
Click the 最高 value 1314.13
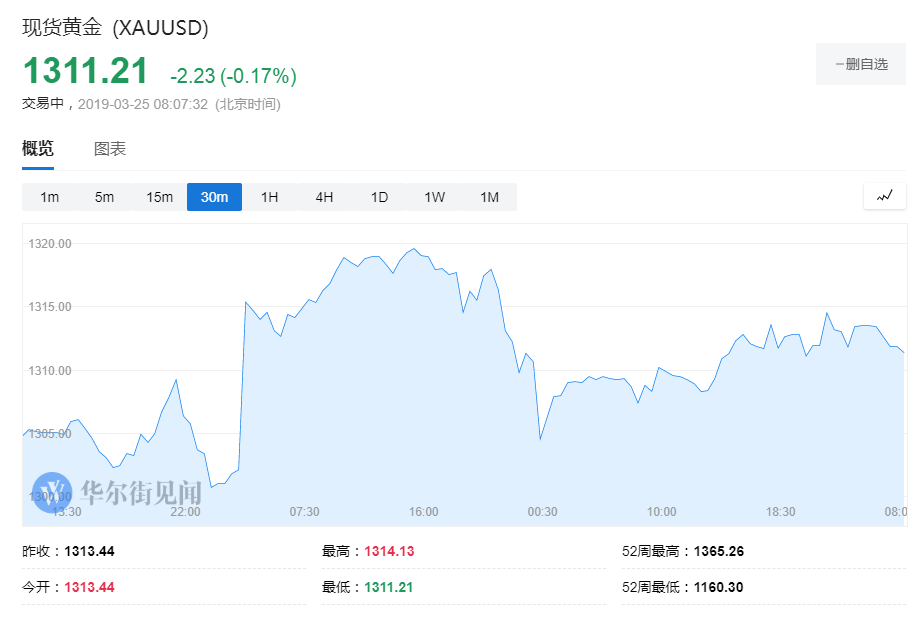tap(389, 551)
